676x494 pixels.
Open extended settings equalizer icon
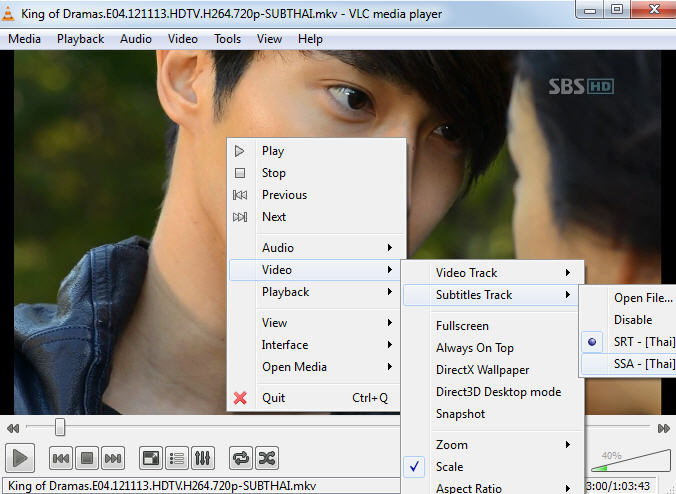(x=203, y=458)
